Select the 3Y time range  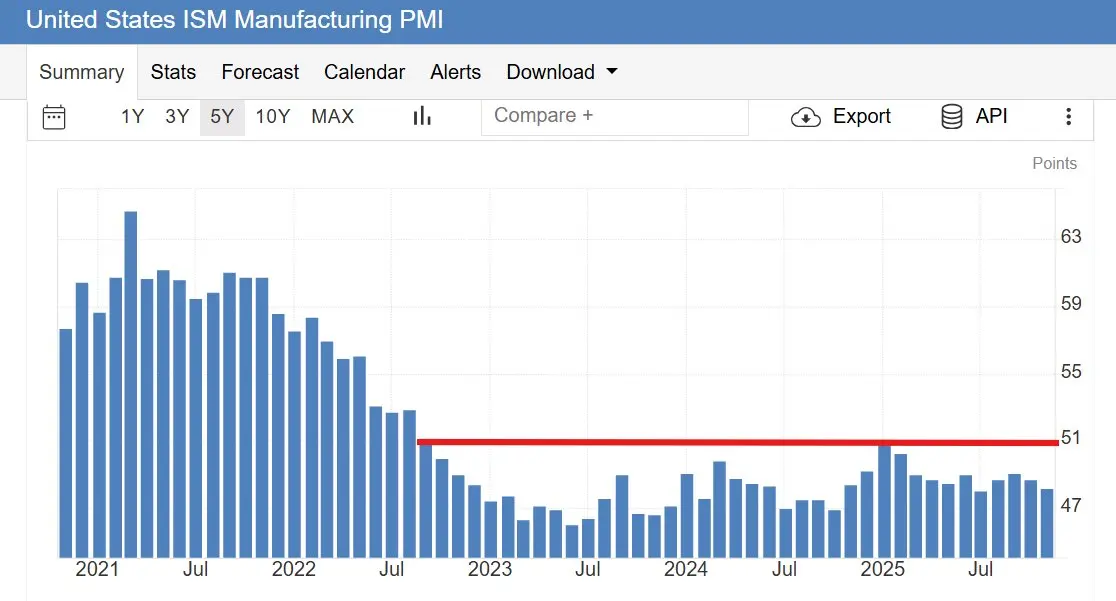tap(177, 116)
